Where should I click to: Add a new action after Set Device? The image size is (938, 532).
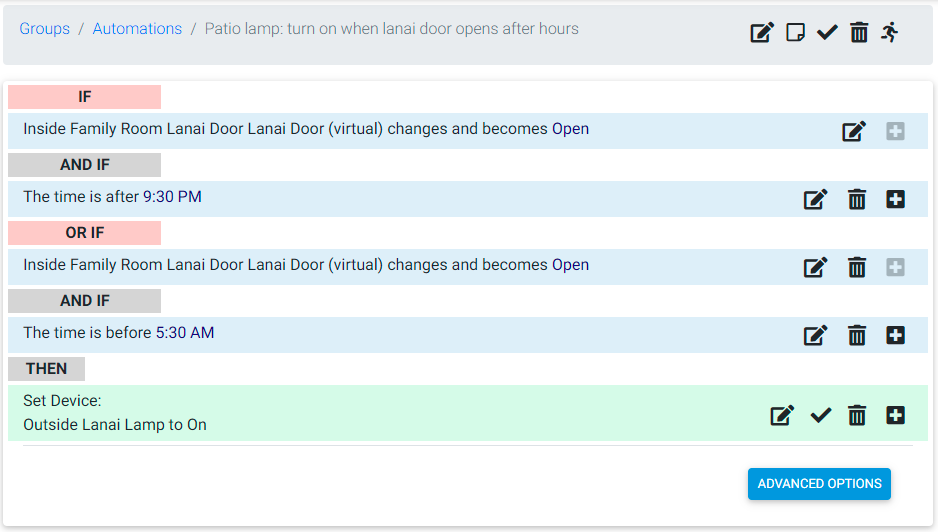pyautogui.click(x=895, y=415)
